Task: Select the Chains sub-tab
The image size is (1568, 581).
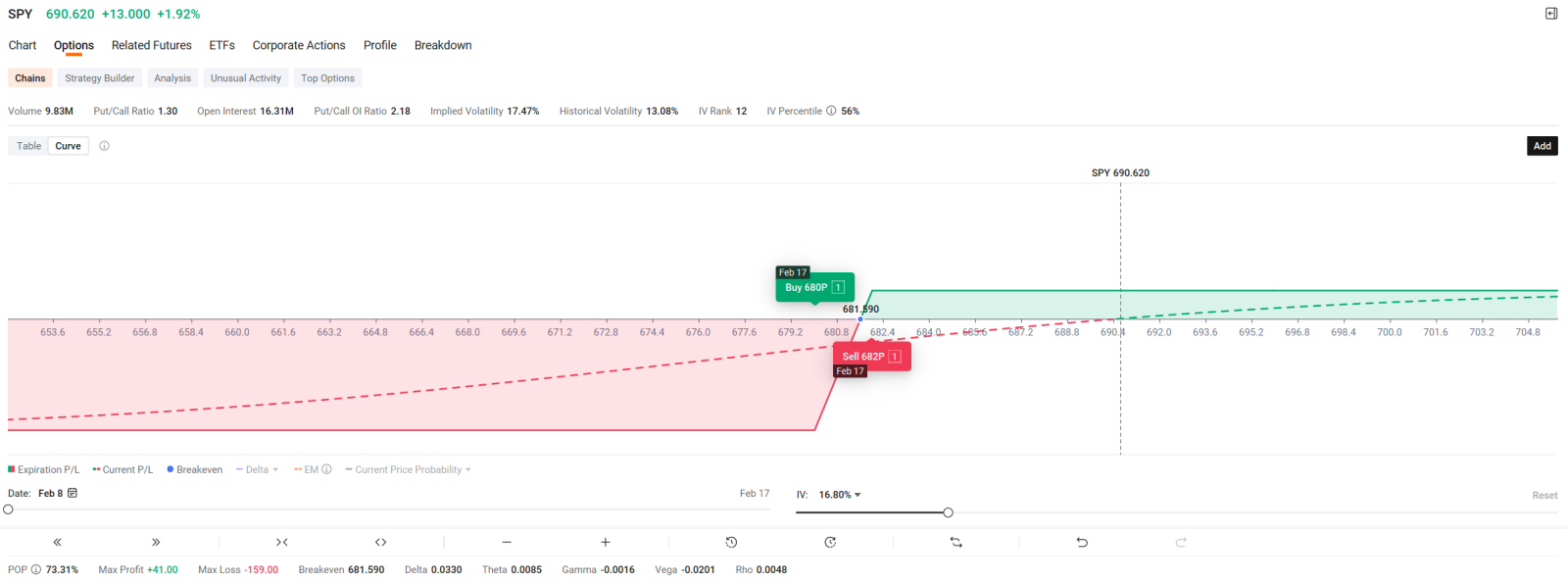Action: point(30,78)
